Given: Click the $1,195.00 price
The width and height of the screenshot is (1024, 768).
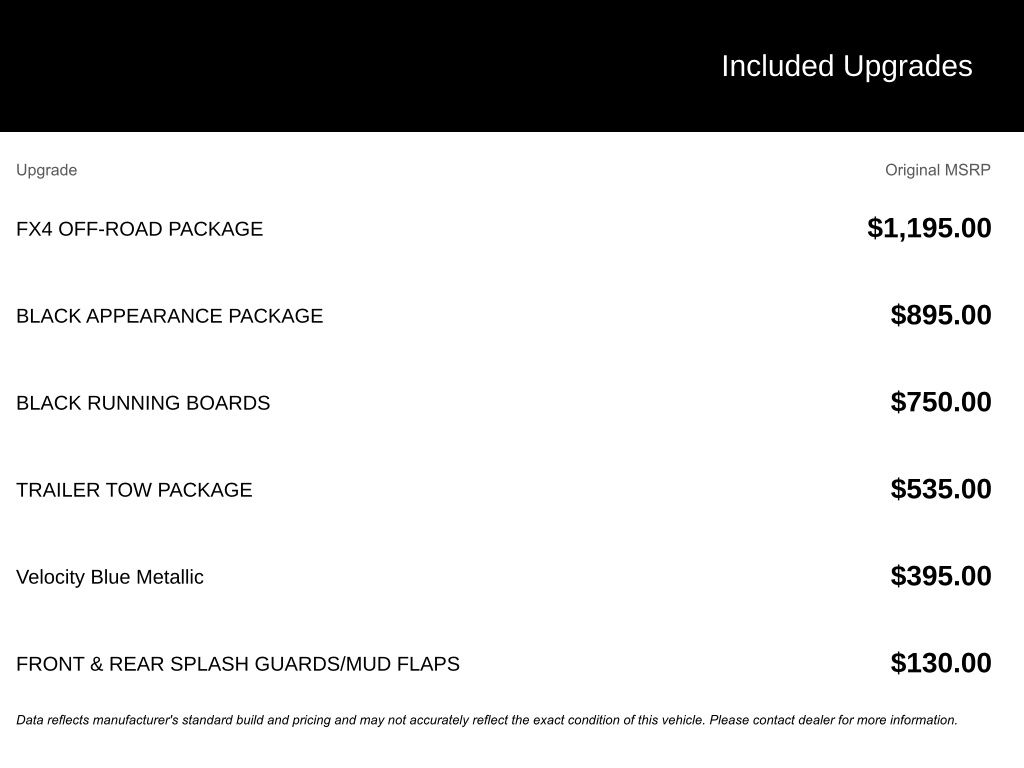Looking at the screenshot, I should pyautogui.click(x=929, y=228).
